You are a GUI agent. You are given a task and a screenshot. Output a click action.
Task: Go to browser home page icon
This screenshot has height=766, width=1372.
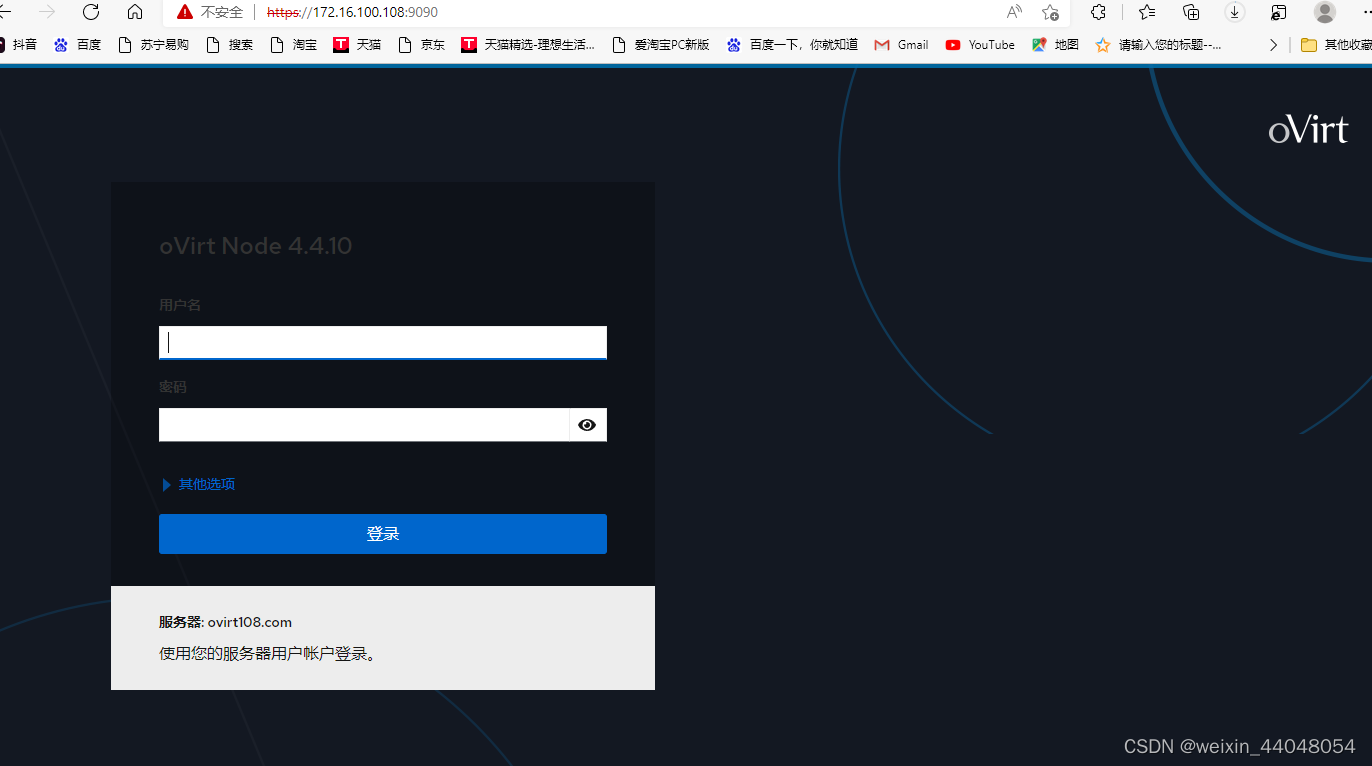tap(135, 12)
